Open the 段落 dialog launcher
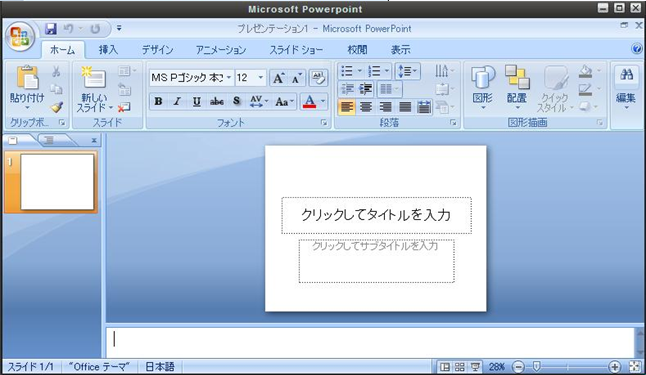 [453, 123]
